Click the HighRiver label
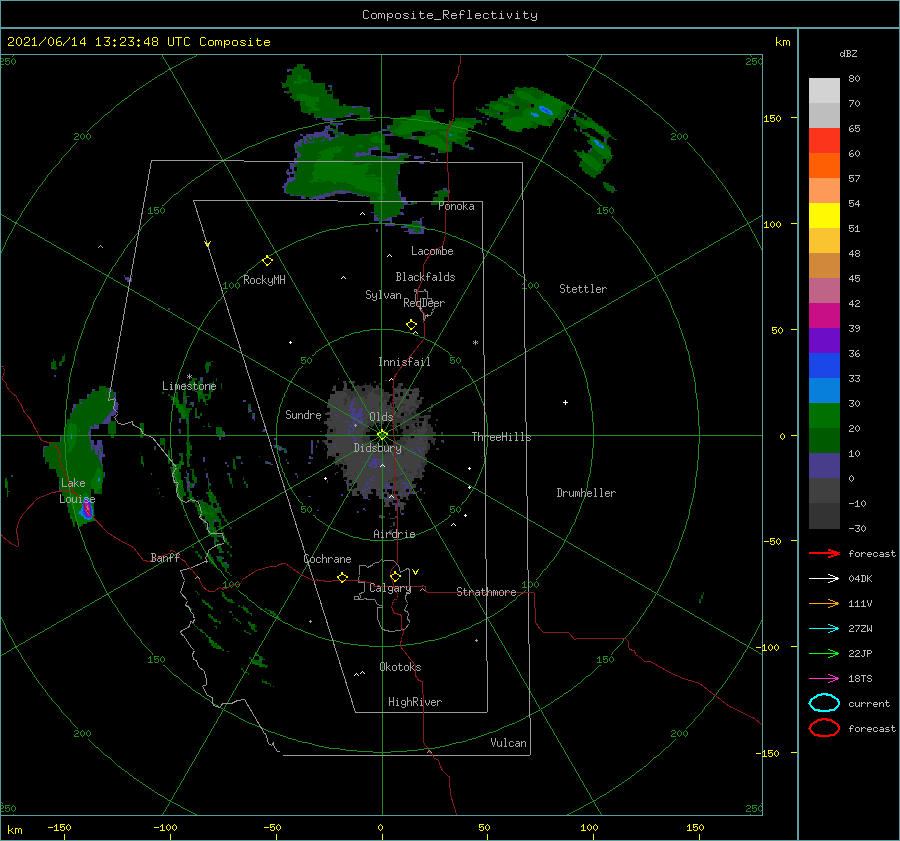Viewport: 900px width, 841px height. tap(415, 702)
